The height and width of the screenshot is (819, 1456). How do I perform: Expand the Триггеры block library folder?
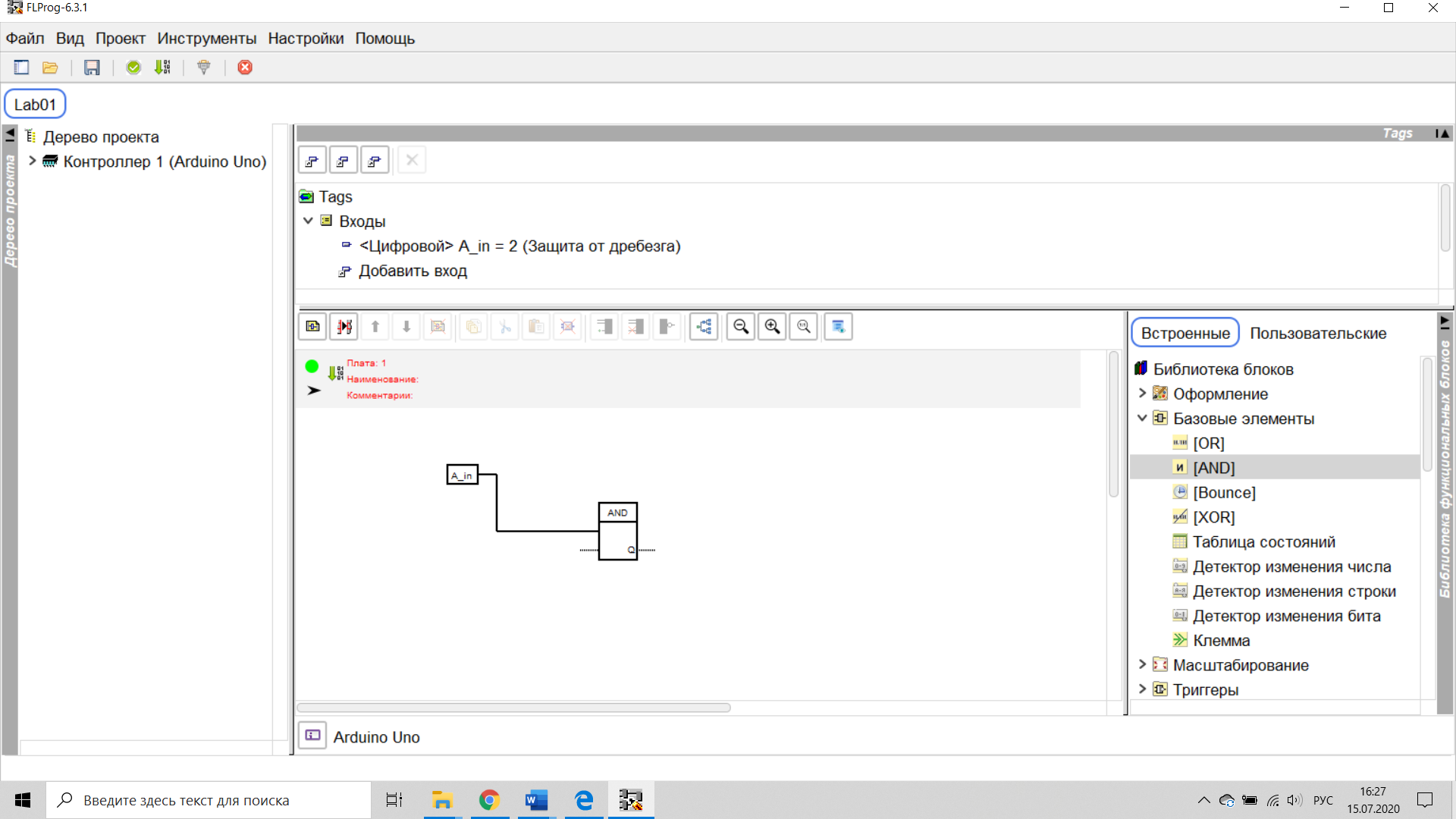click(x=1142, y=689)
